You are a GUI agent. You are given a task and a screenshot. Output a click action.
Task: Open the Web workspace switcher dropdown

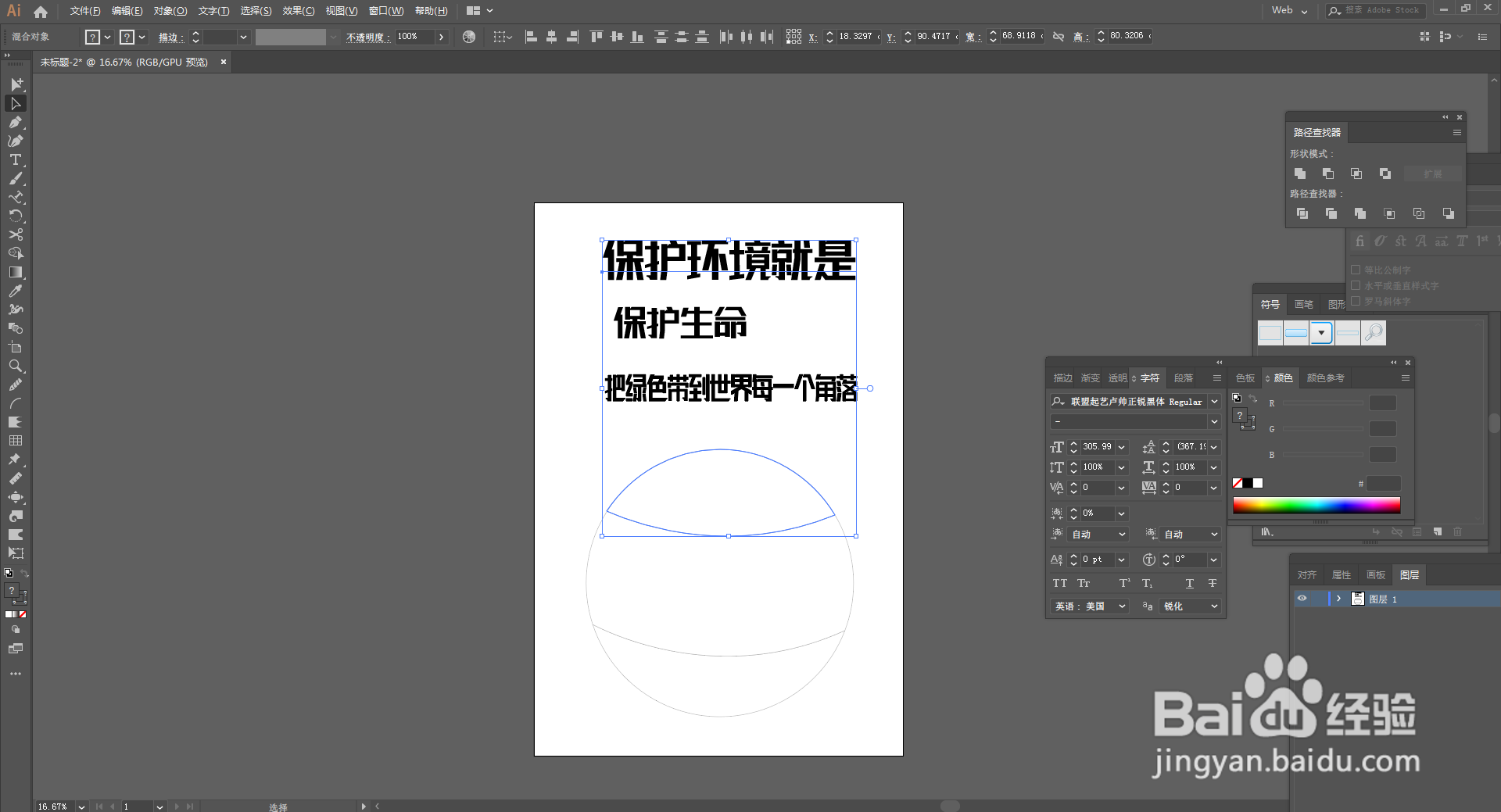(x=1290, y=11)
